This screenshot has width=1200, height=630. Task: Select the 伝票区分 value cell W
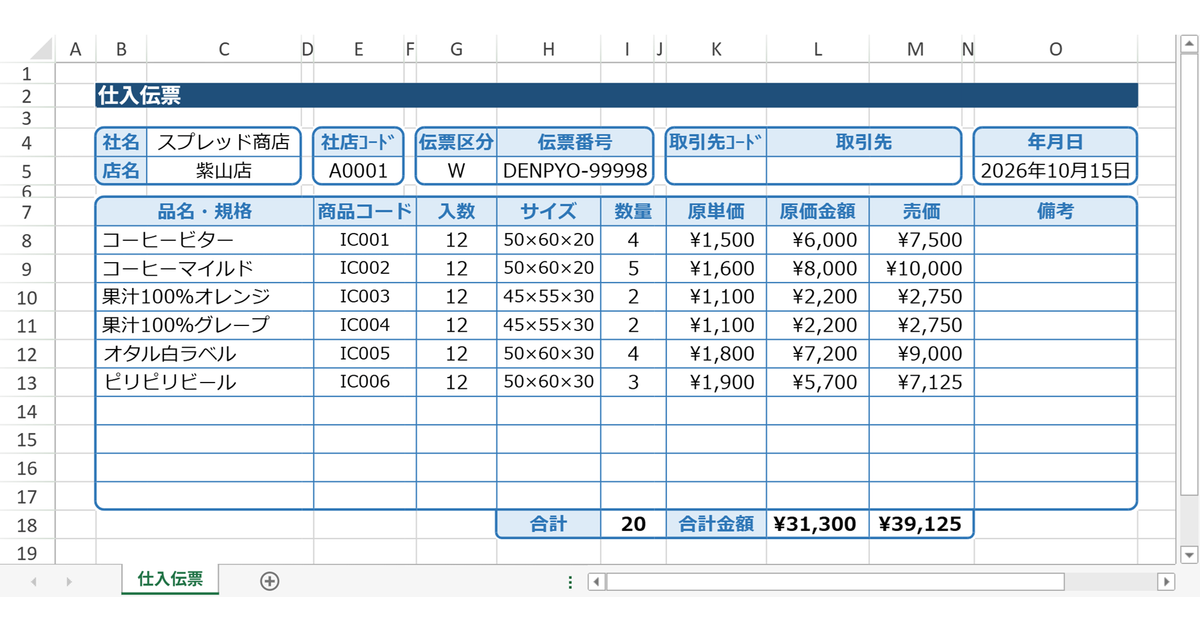(x=456, y=170)
